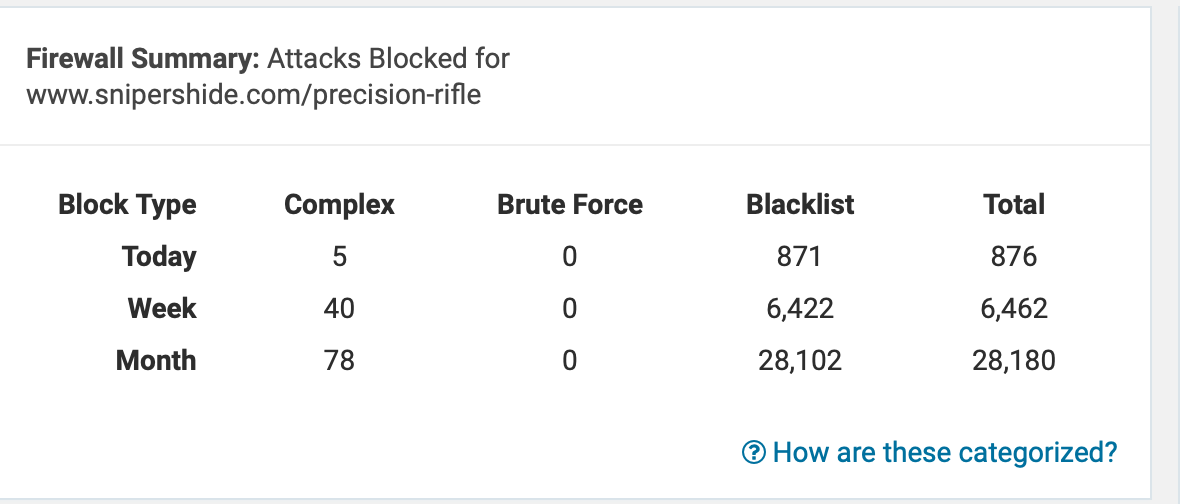Click the Block Type column header
This screenshot has height=504, width=1180.
127,205
